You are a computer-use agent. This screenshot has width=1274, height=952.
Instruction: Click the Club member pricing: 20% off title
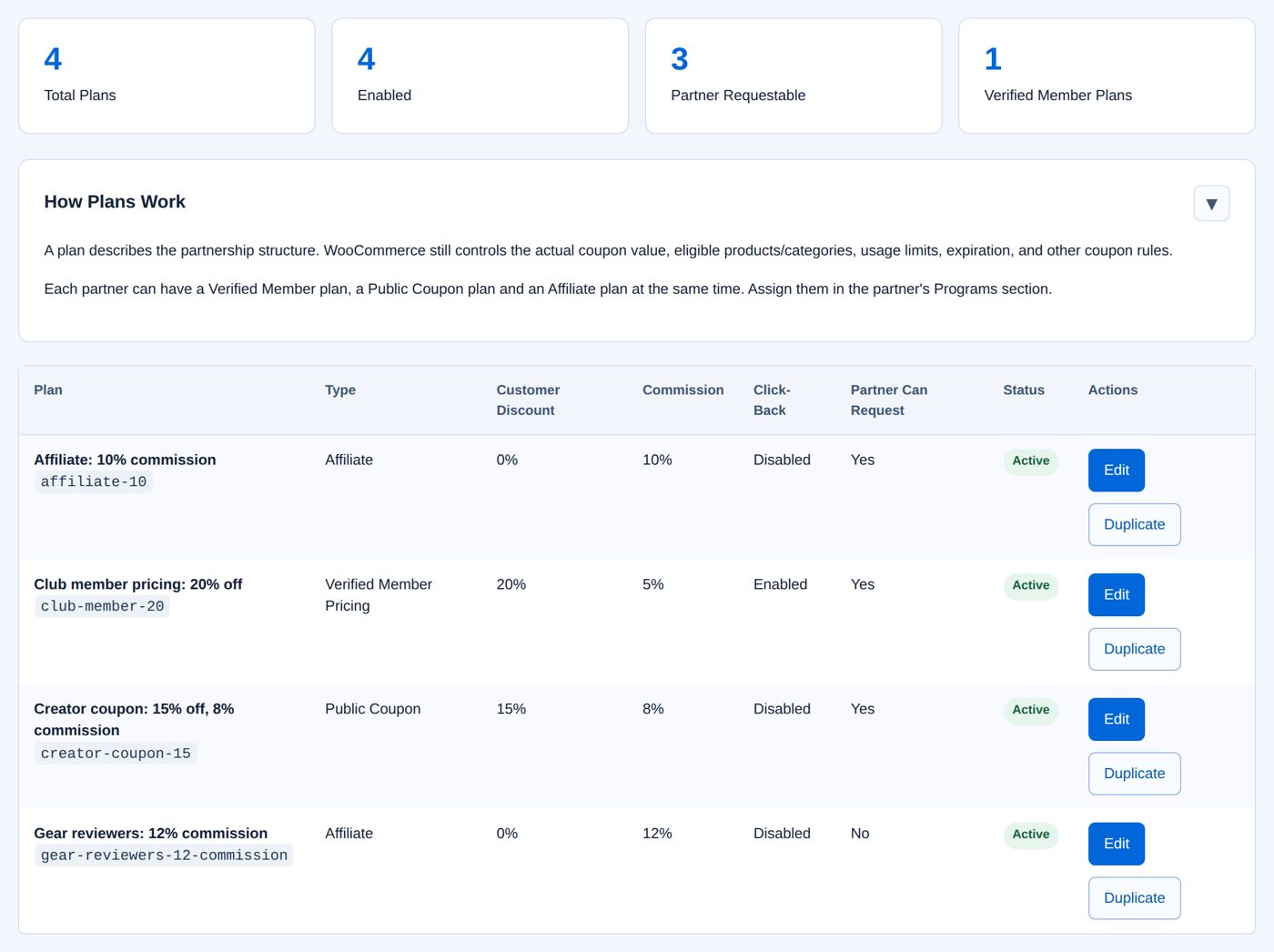(x=138, y=584)
